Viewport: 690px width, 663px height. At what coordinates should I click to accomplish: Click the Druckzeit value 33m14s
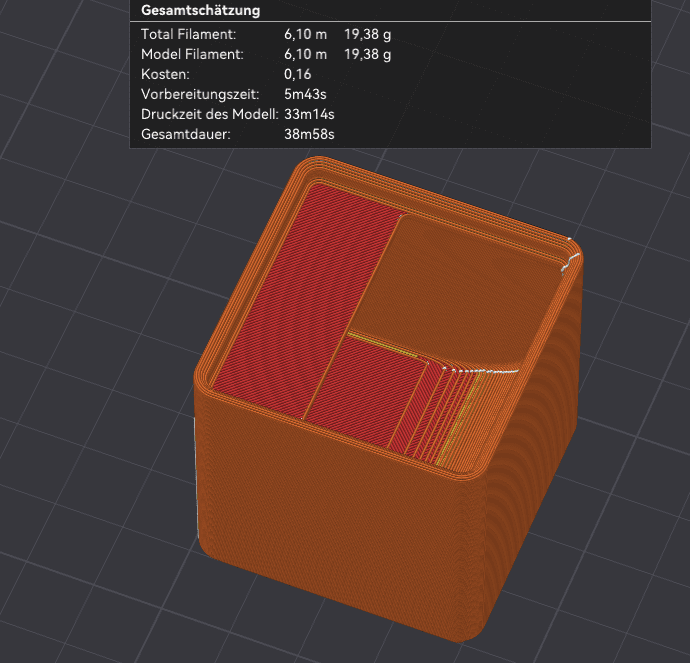click(x=309, y=114)
